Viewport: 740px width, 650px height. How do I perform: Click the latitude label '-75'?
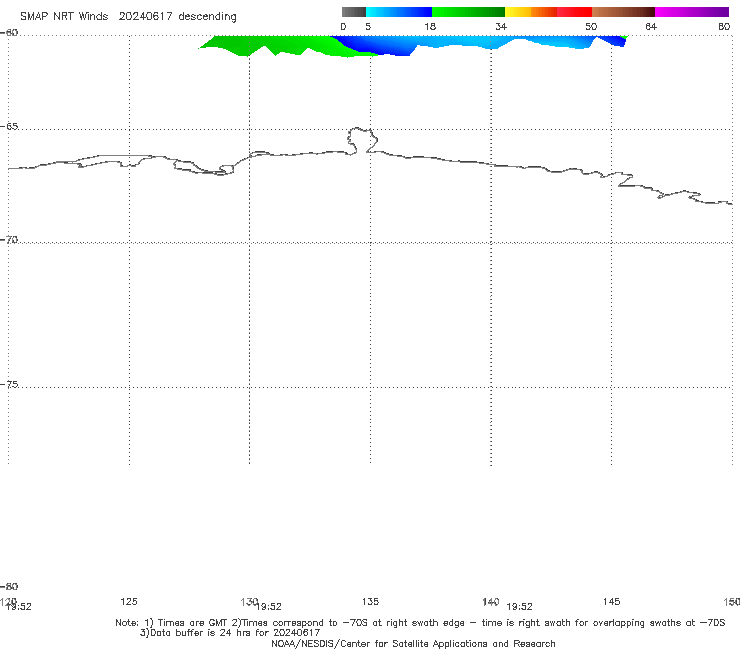pos(10,384)
